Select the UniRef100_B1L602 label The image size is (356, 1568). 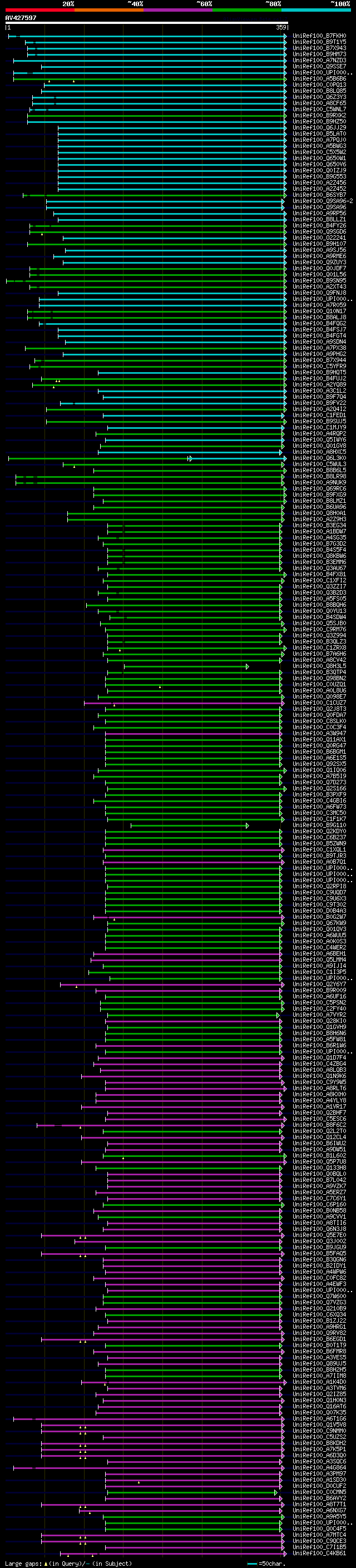pos(319,1155)
